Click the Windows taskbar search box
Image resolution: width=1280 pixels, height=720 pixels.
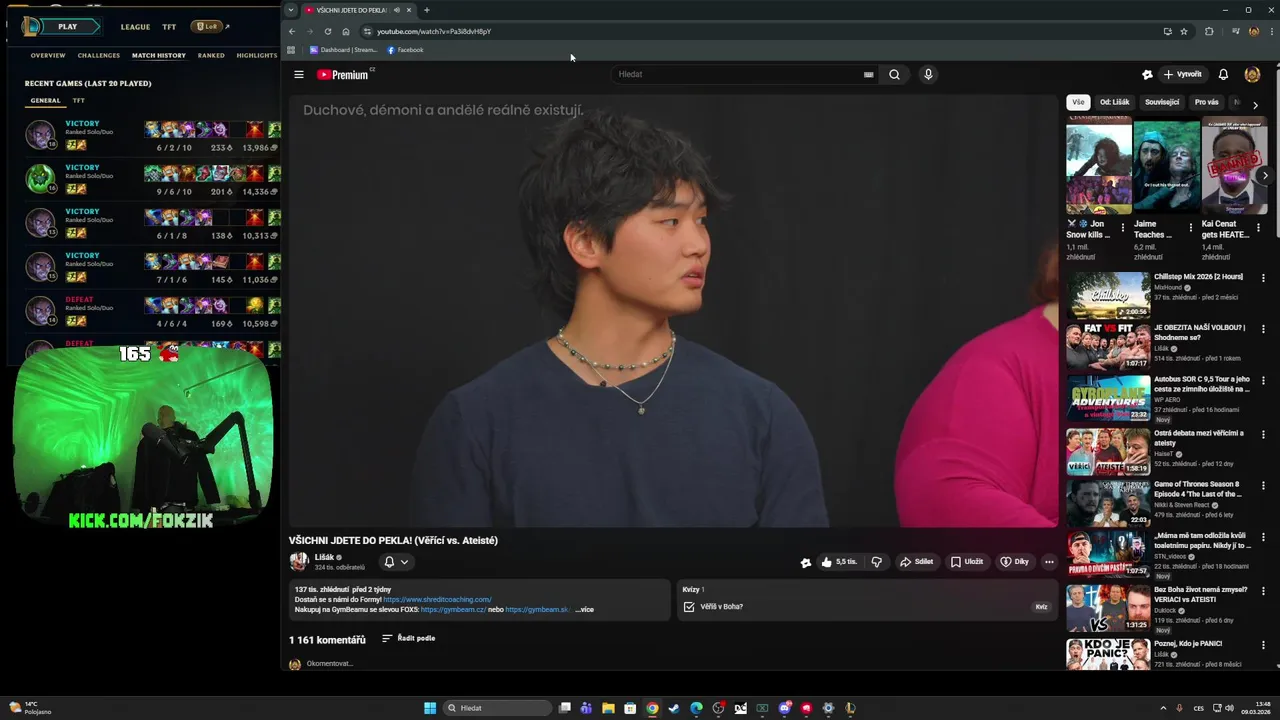click(498, 708)
